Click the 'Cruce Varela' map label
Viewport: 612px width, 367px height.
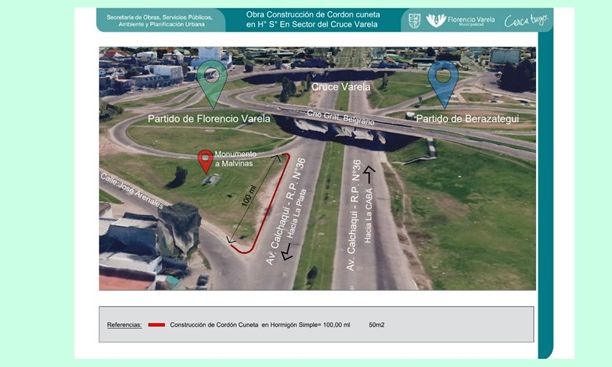341,87
